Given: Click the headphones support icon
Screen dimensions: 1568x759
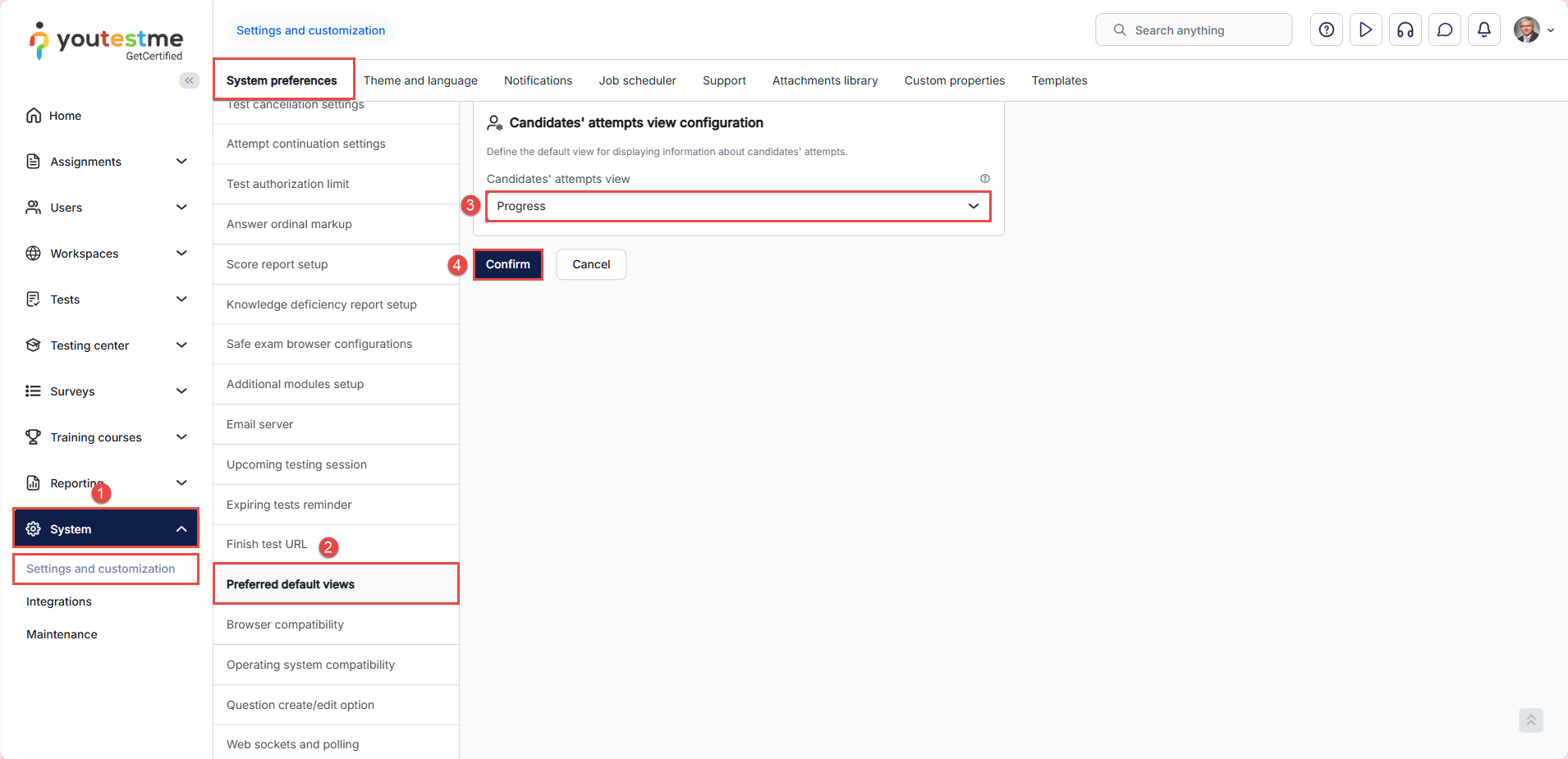Looking at the screenshot, I should tap(1405, 30).
